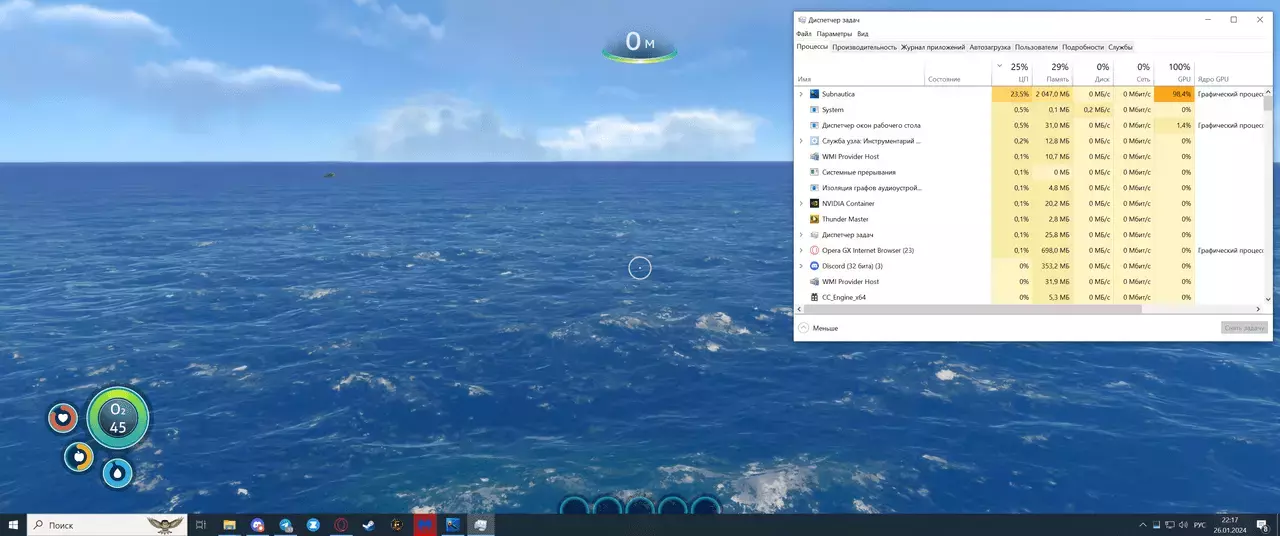Expand the Диспетчер задач process group

pyautogui.click(x=801, y=235)
